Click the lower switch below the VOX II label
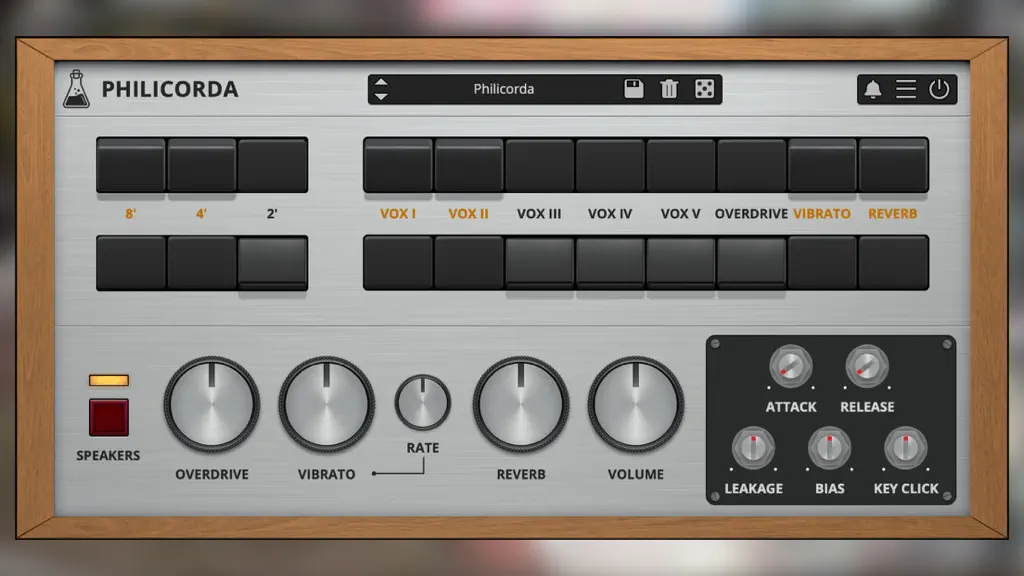 point(469,263)
